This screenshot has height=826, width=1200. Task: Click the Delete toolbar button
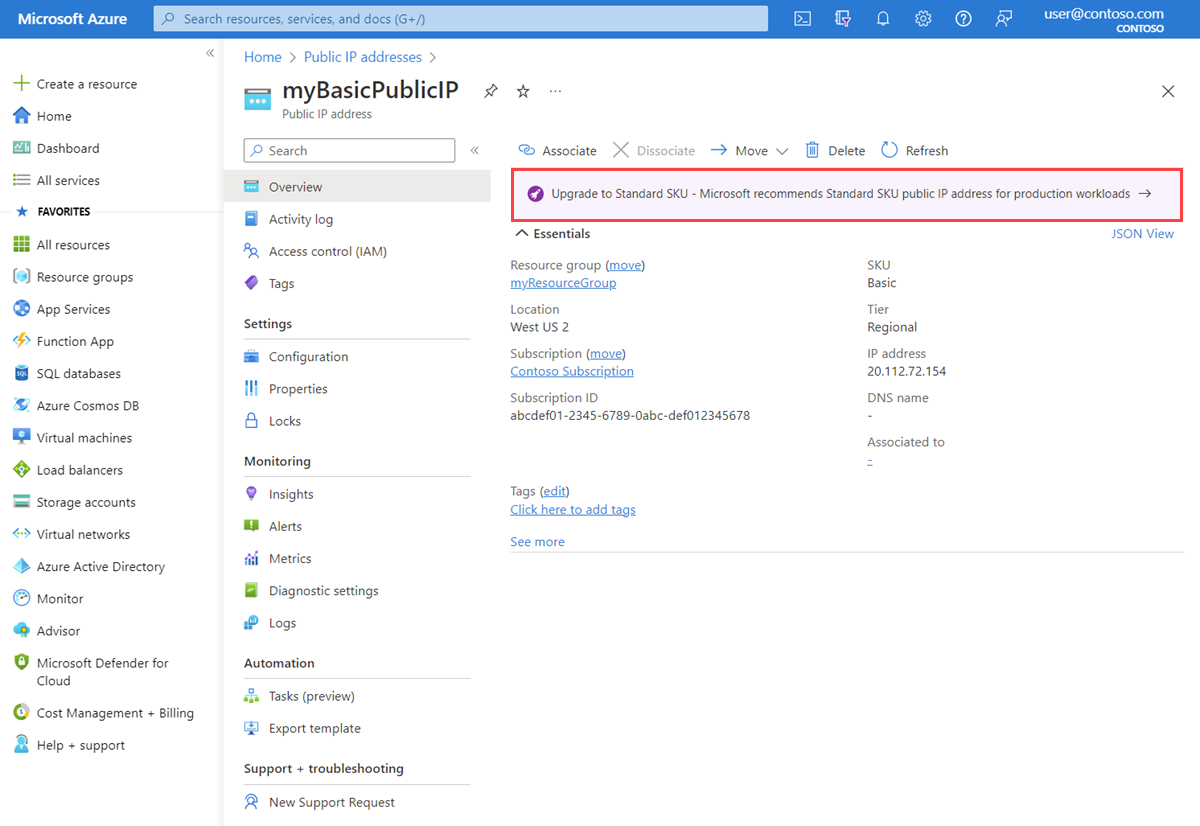coord(835,151)
